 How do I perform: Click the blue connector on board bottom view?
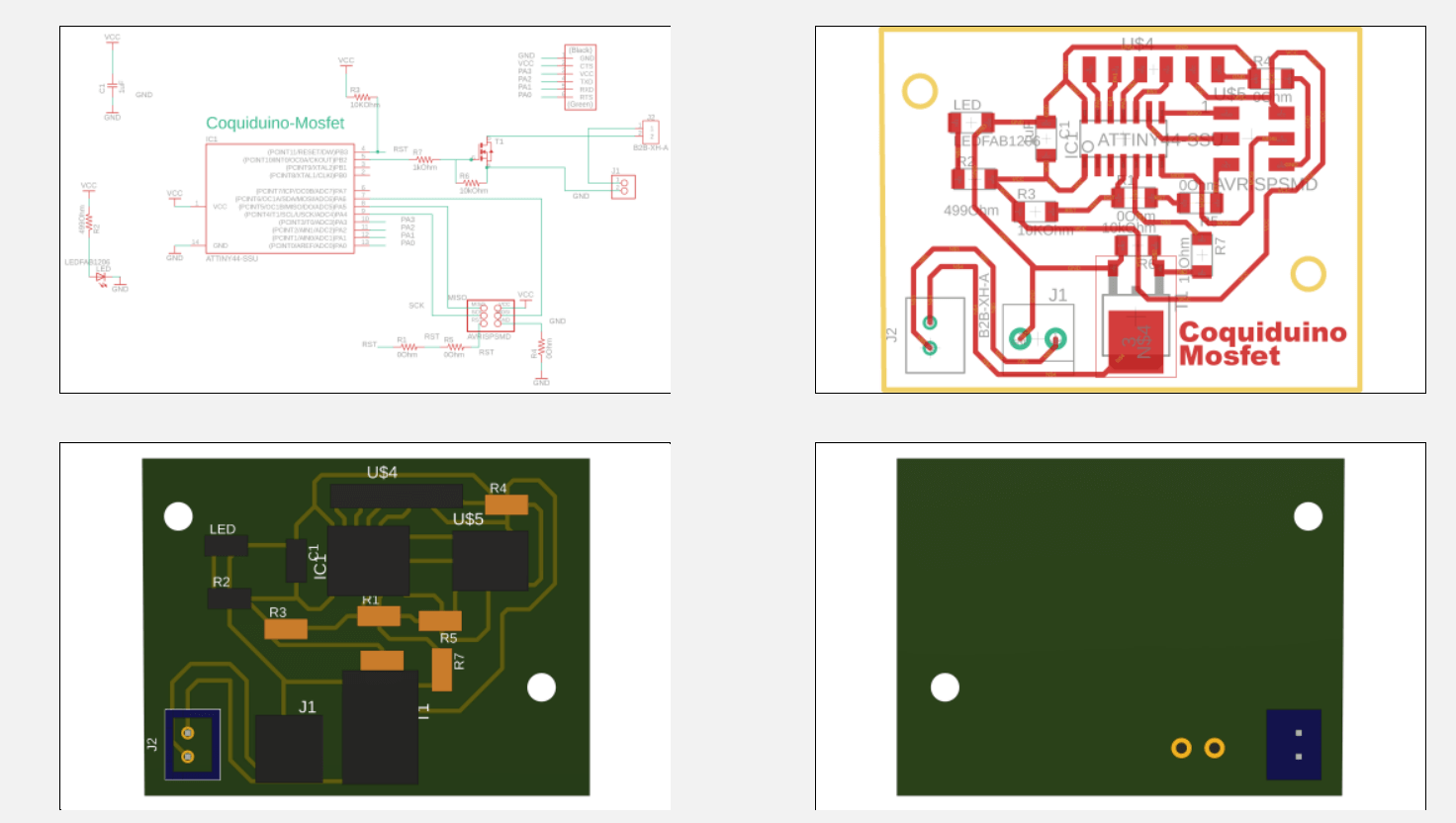(x=1294, y=745)
